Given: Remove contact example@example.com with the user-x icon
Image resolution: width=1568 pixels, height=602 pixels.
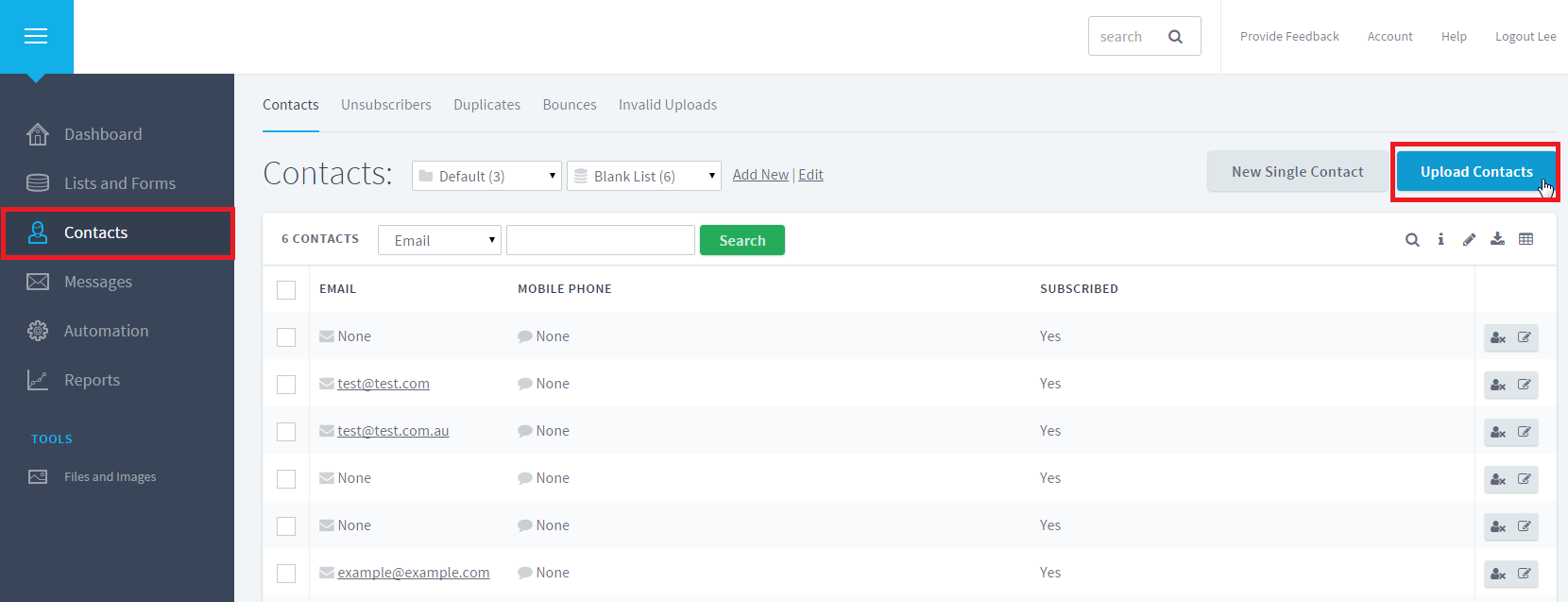Looking at the screenshot, I should (x=1498, y=574).
